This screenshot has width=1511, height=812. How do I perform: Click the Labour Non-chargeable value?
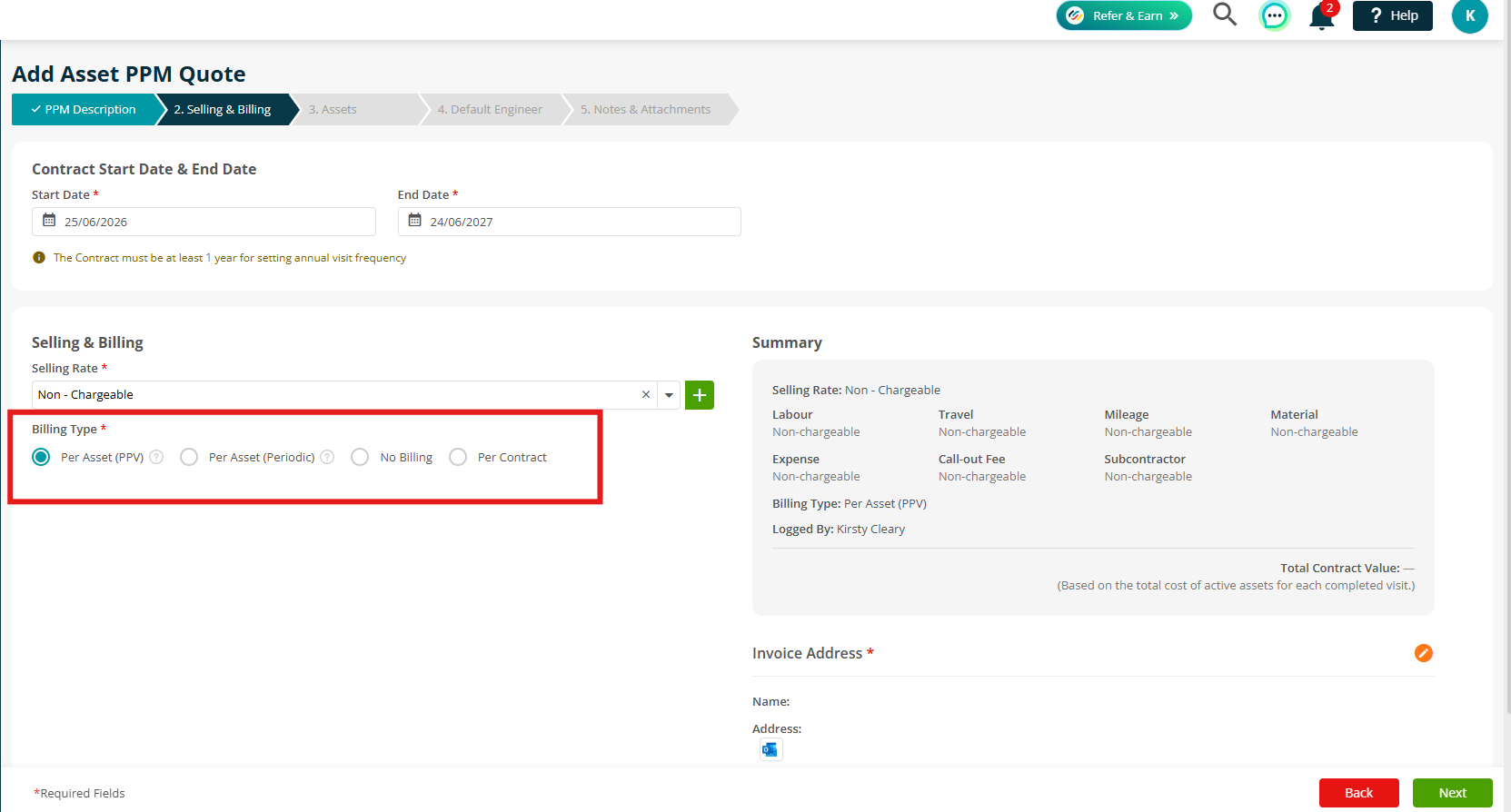coord(816,431)
